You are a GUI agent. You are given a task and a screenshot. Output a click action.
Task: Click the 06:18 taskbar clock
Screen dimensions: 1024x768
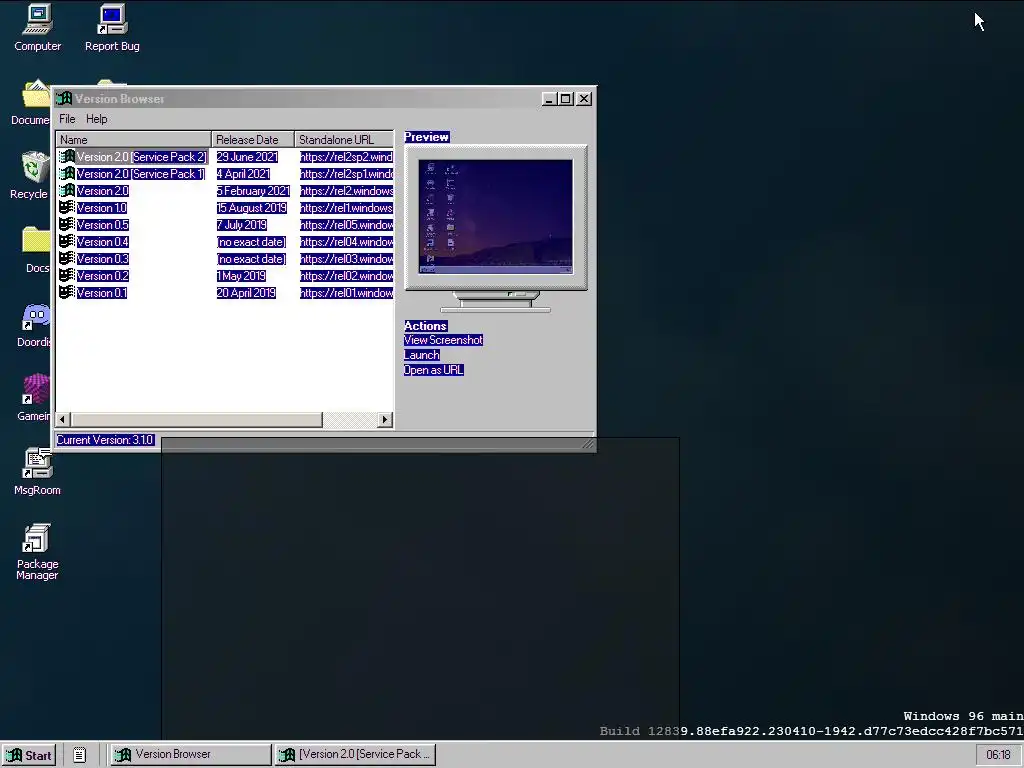coord(999,755)
